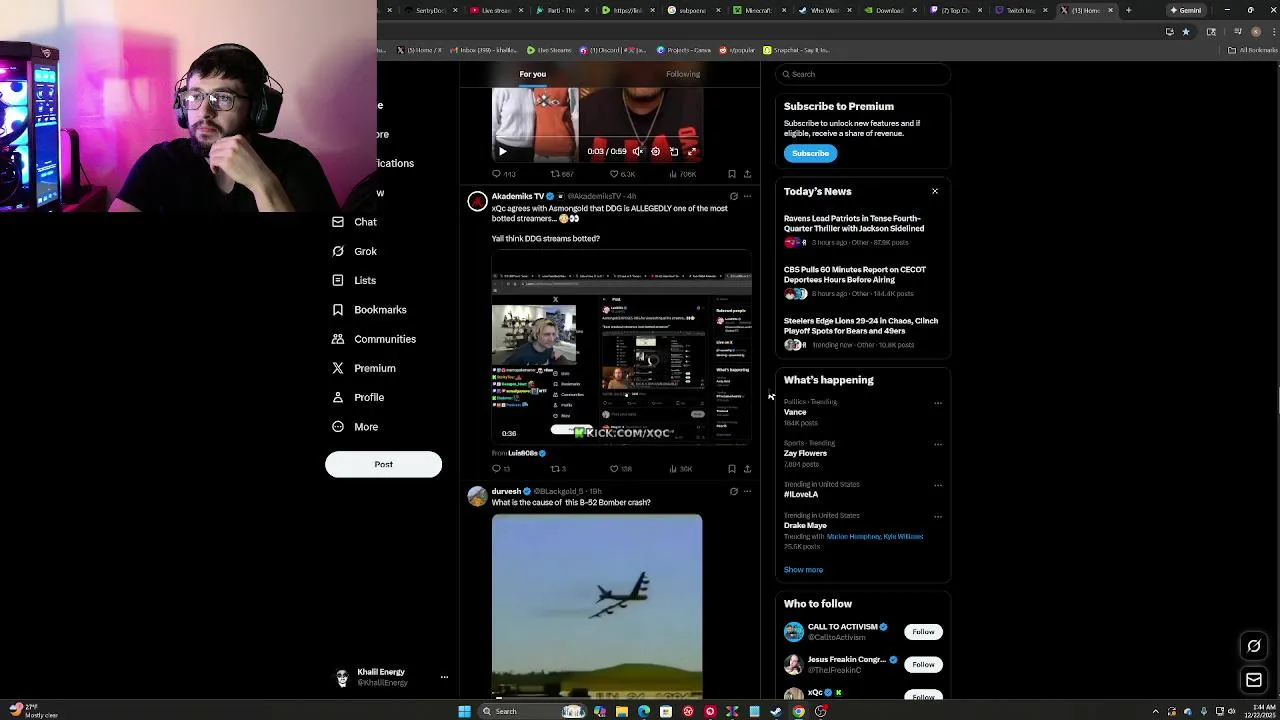Open options for Zay Flowers trend
Viewport: 1280px width, 720px height.
(938, 444)
